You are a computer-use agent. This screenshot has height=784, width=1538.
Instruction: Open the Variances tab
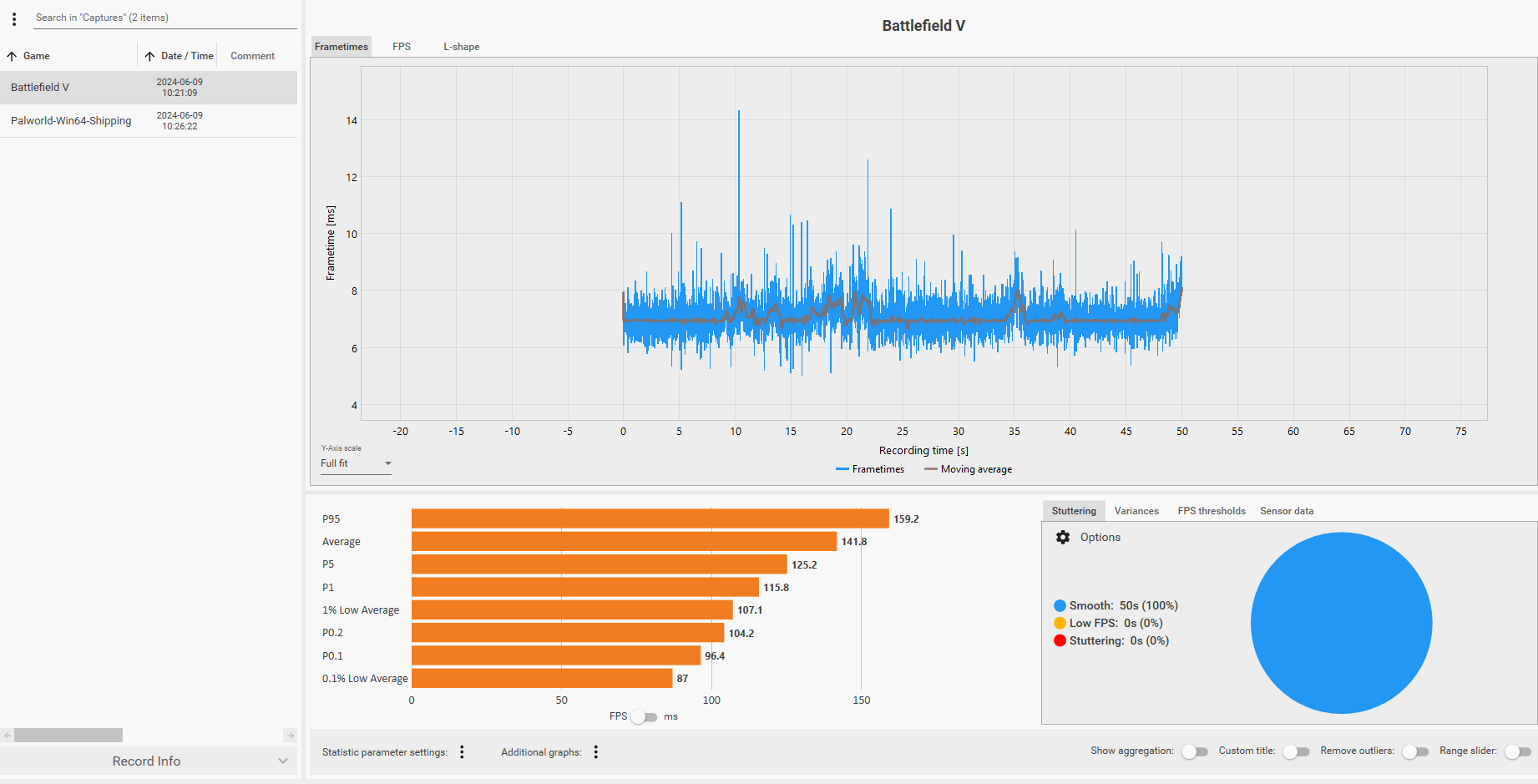click(1136, 511)
